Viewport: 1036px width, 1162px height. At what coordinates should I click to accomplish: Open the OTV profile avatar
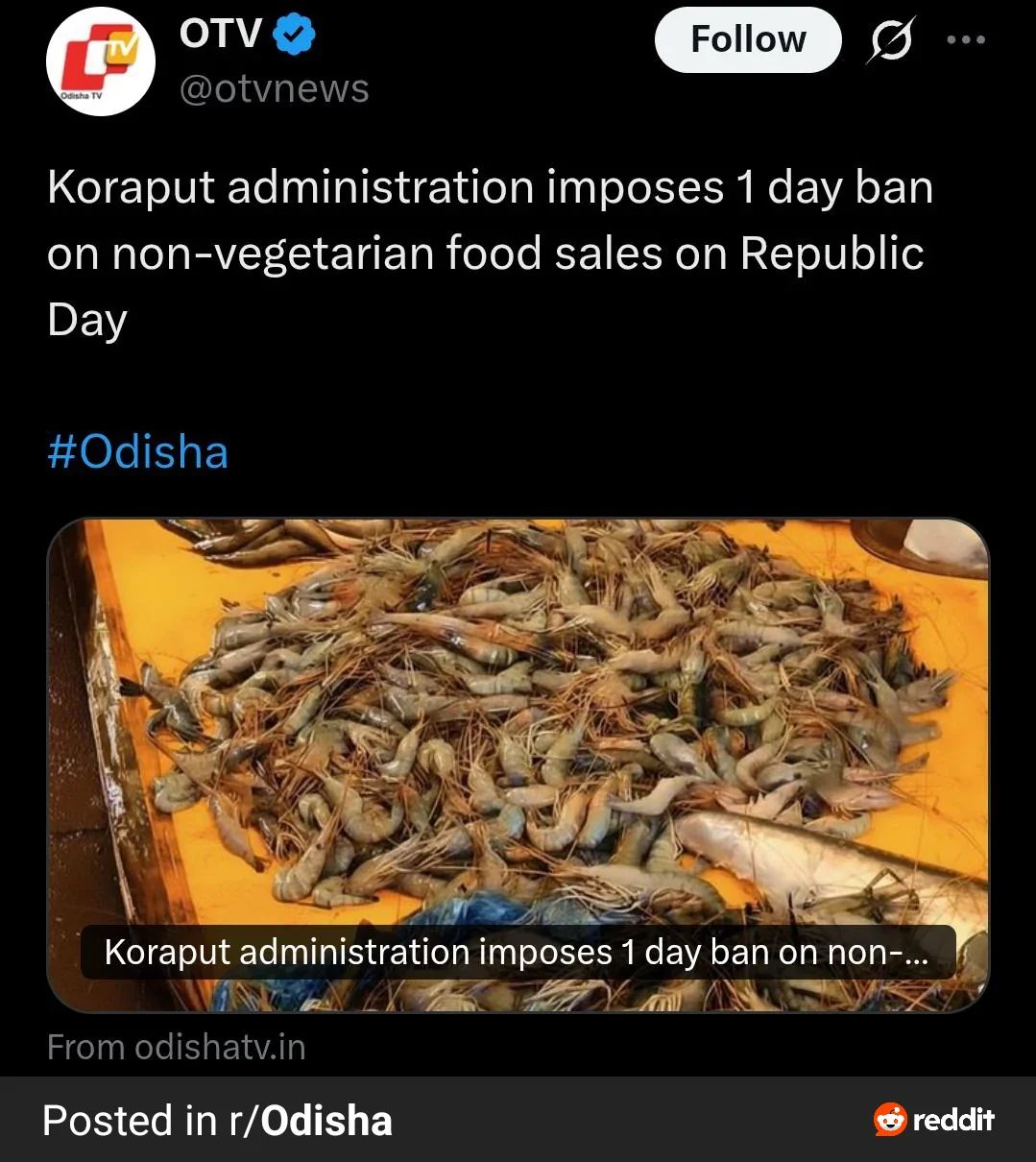pos(101,61)
